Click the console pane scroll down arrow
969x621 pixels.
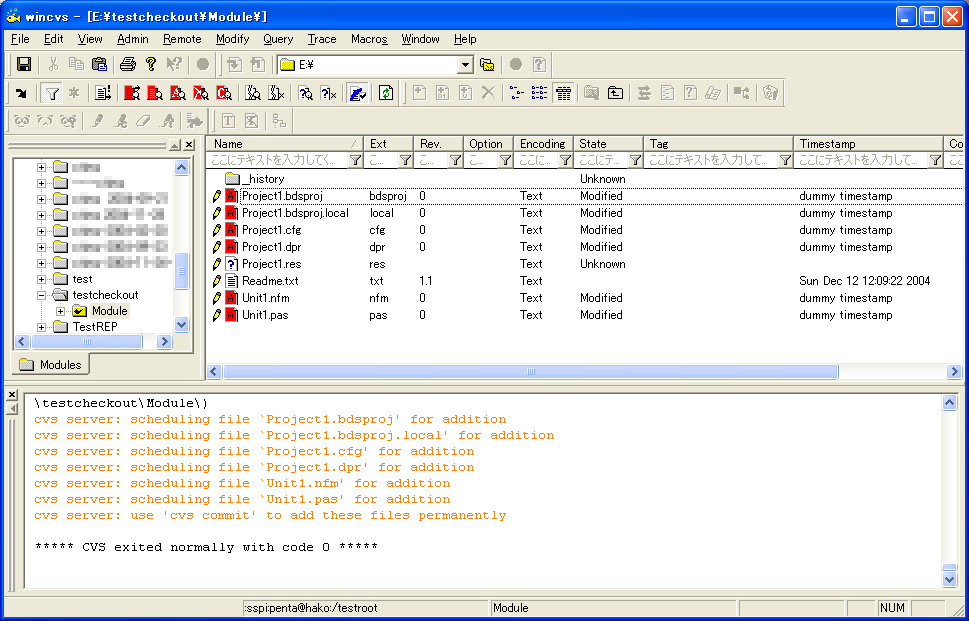pyautogui.click(x=950, y=579)
